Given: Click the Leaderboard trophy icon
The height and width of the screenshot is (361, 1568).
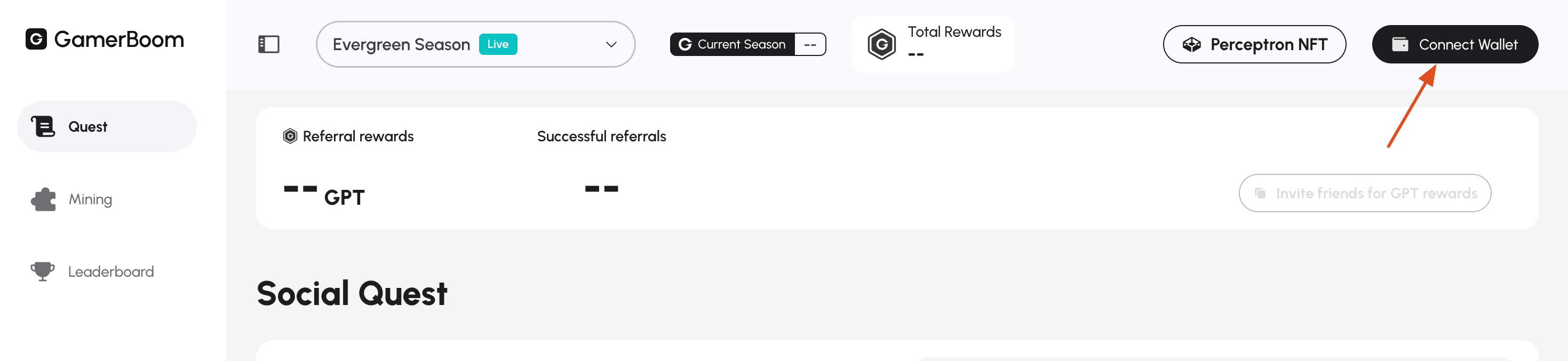Looking at the screenshot, I should point(43,271).
